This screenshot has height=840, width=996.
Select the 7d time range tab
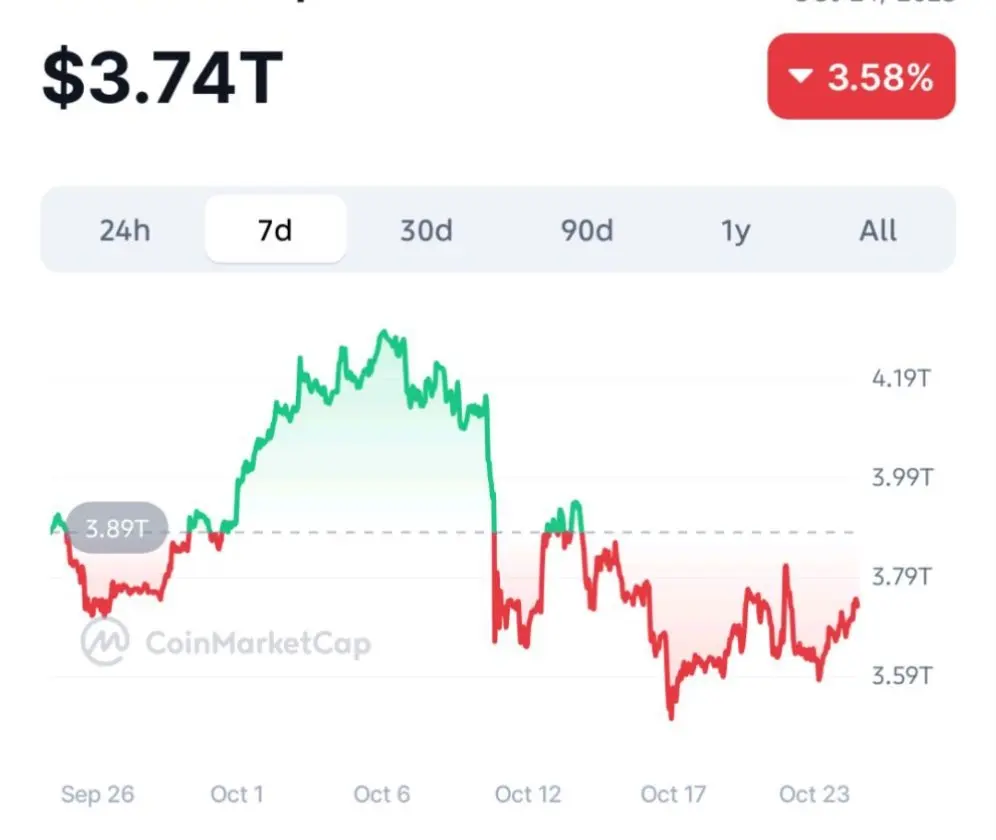pyautogui.click(x=275, y=231)
